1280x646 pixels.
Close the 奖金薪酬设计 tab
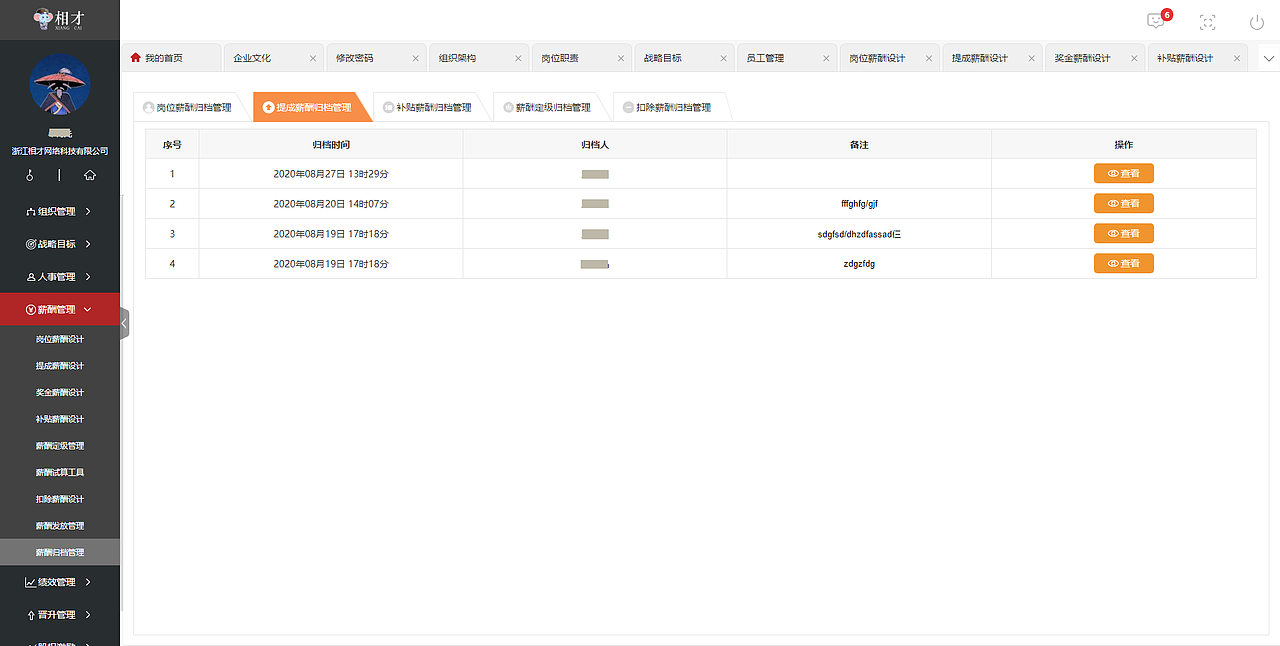point(1135,58)
